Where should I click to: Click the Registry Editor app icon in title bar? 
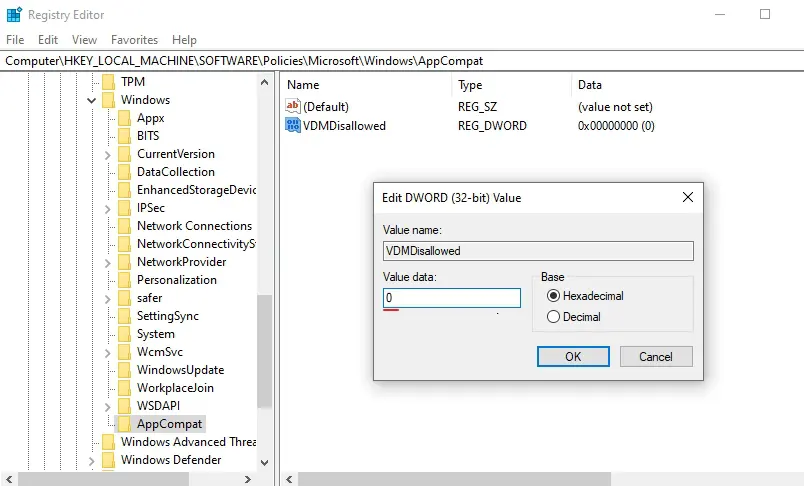[14, 15]
